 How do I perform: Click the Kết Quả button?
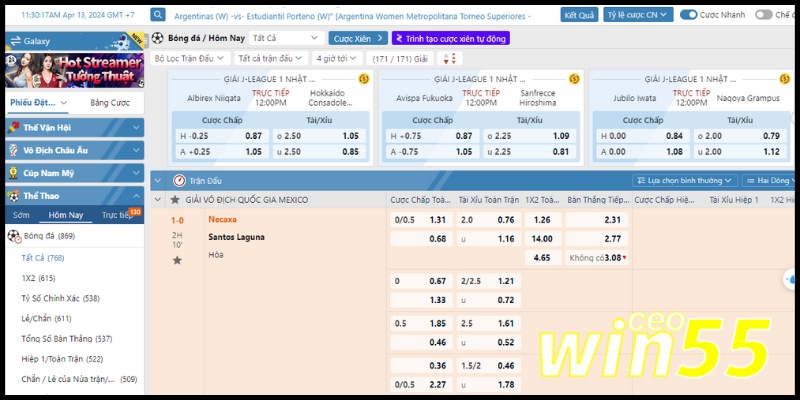(x=579, y=15)
